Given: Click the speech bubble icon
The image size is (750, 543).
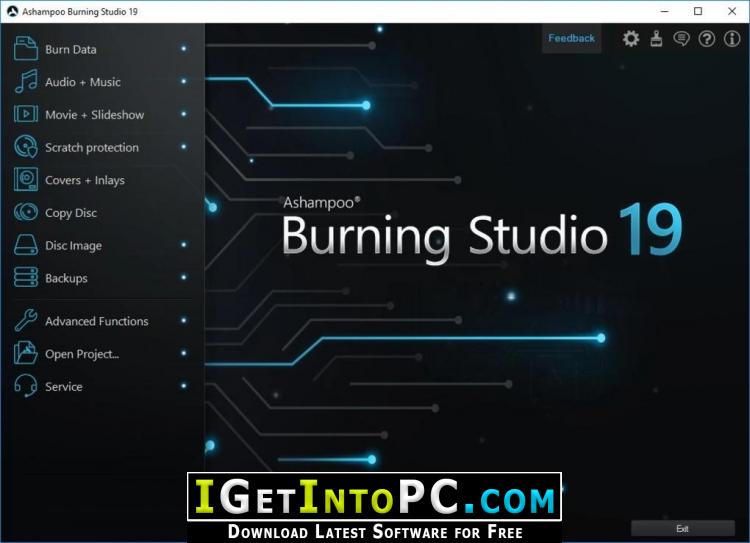Looking at the screenshot, I should (681, 38).
